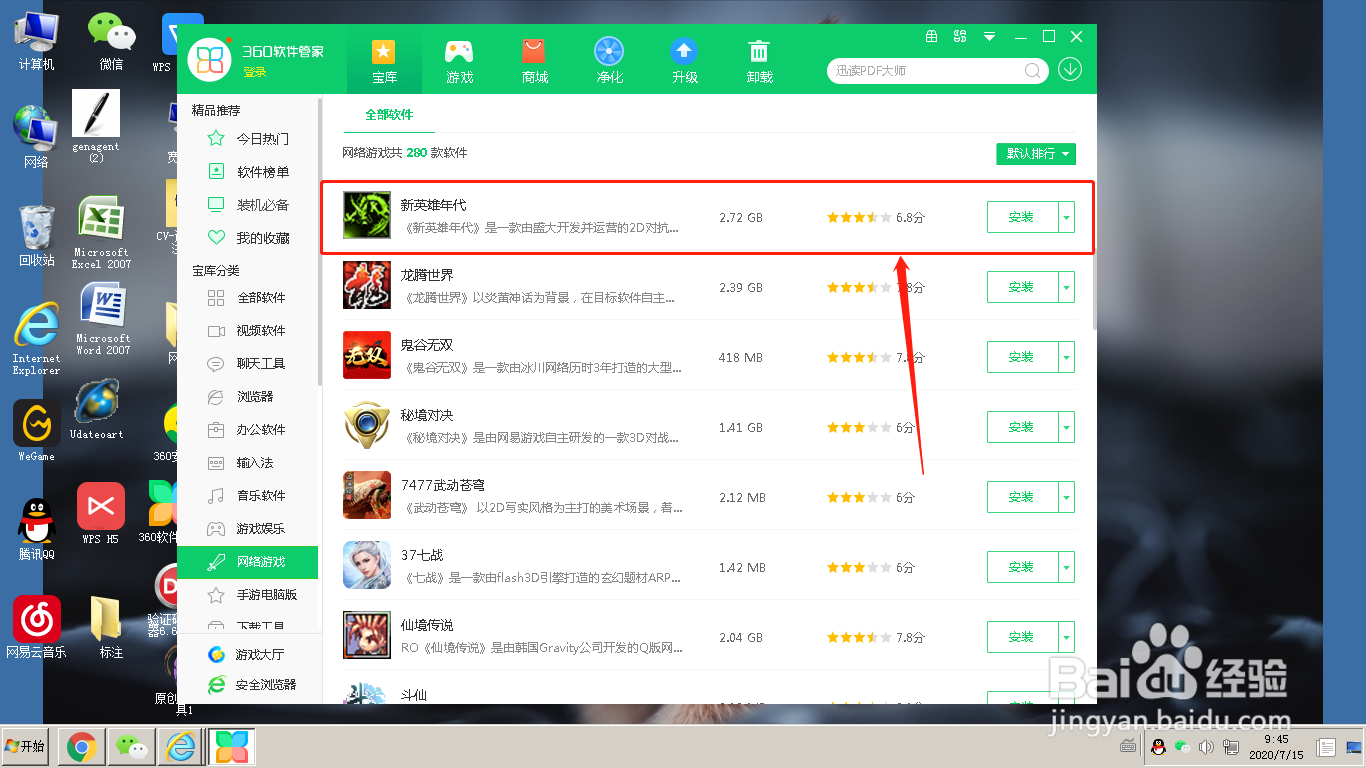This screenshot has width=1366, height=768.
Task: Select 视频软件 category
Action: click(248, 331)
